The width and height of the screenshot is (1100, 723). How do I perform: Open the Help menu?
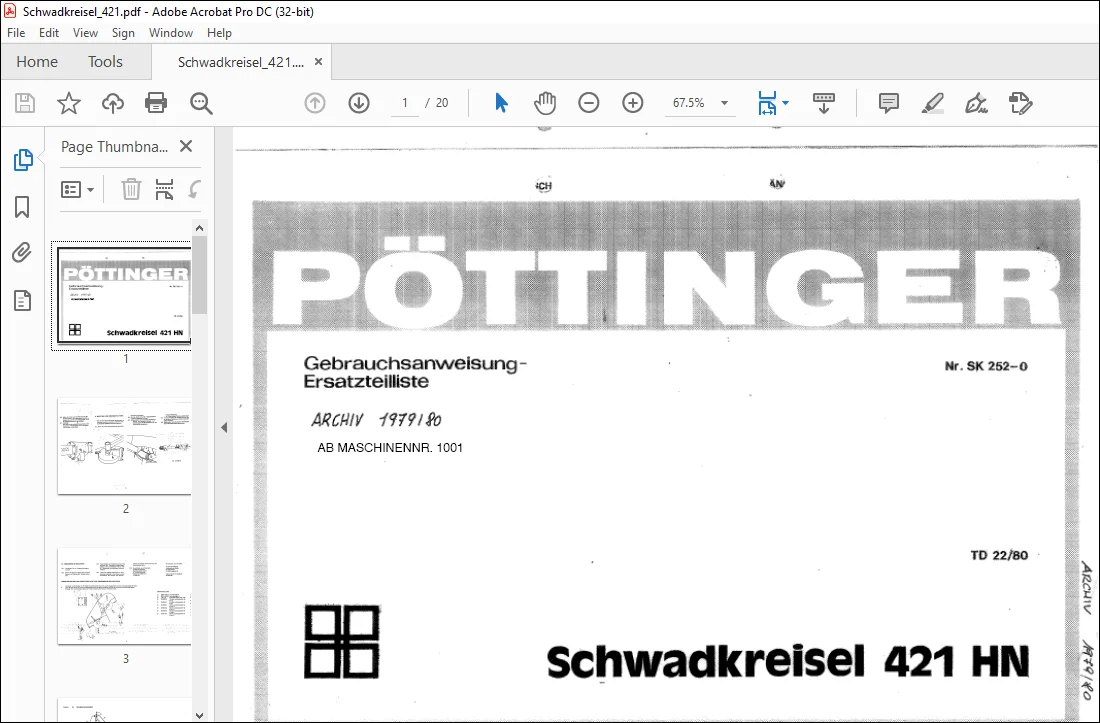(219, 33)
